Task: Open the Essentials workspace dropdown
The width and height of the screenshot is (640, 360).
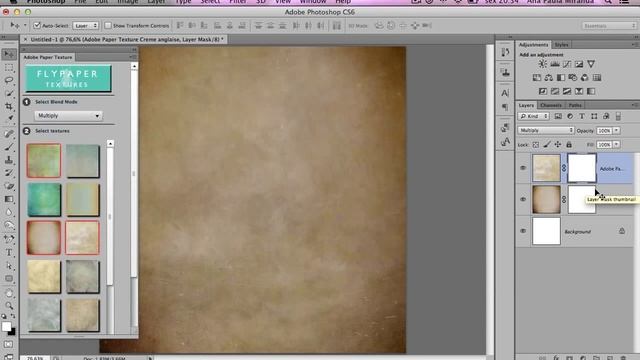Action: (608, 26)
